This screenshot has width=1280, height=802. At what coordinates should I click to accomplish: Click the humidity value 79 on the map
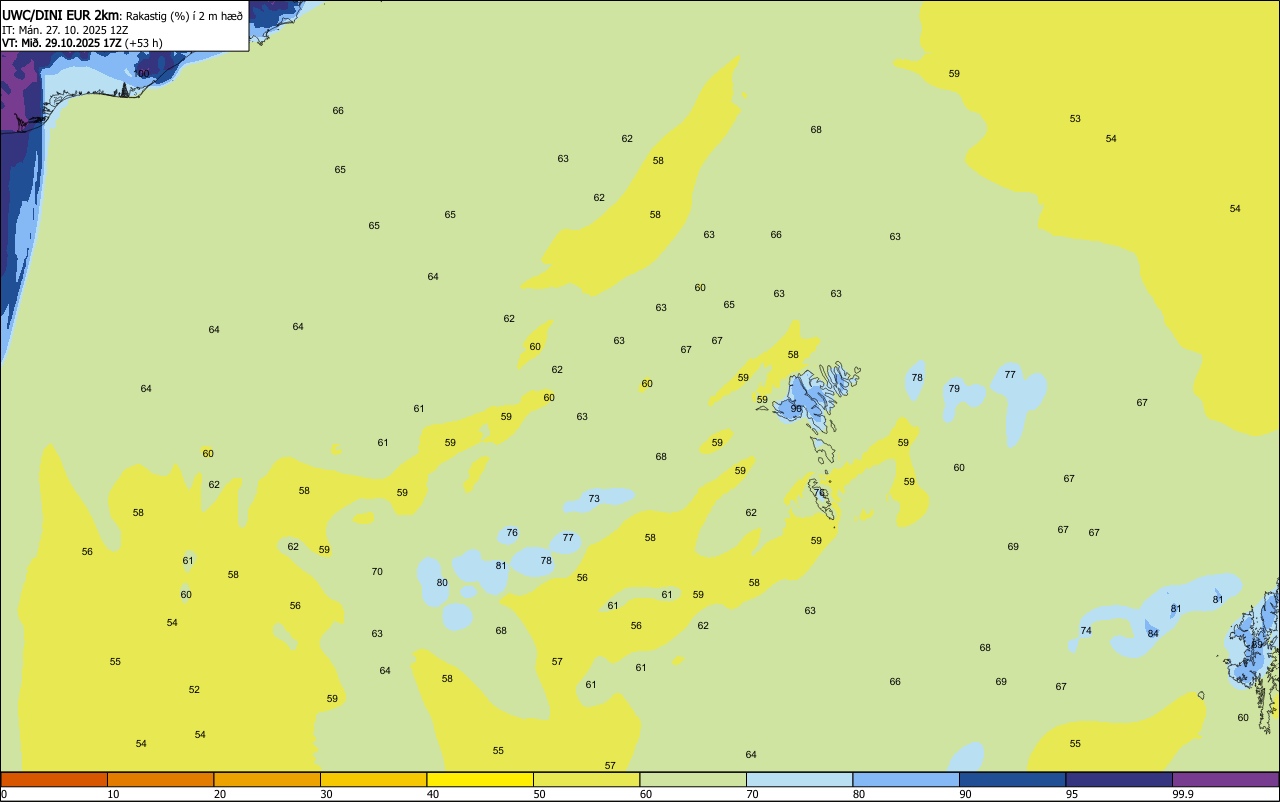click(x=954, y=389)
